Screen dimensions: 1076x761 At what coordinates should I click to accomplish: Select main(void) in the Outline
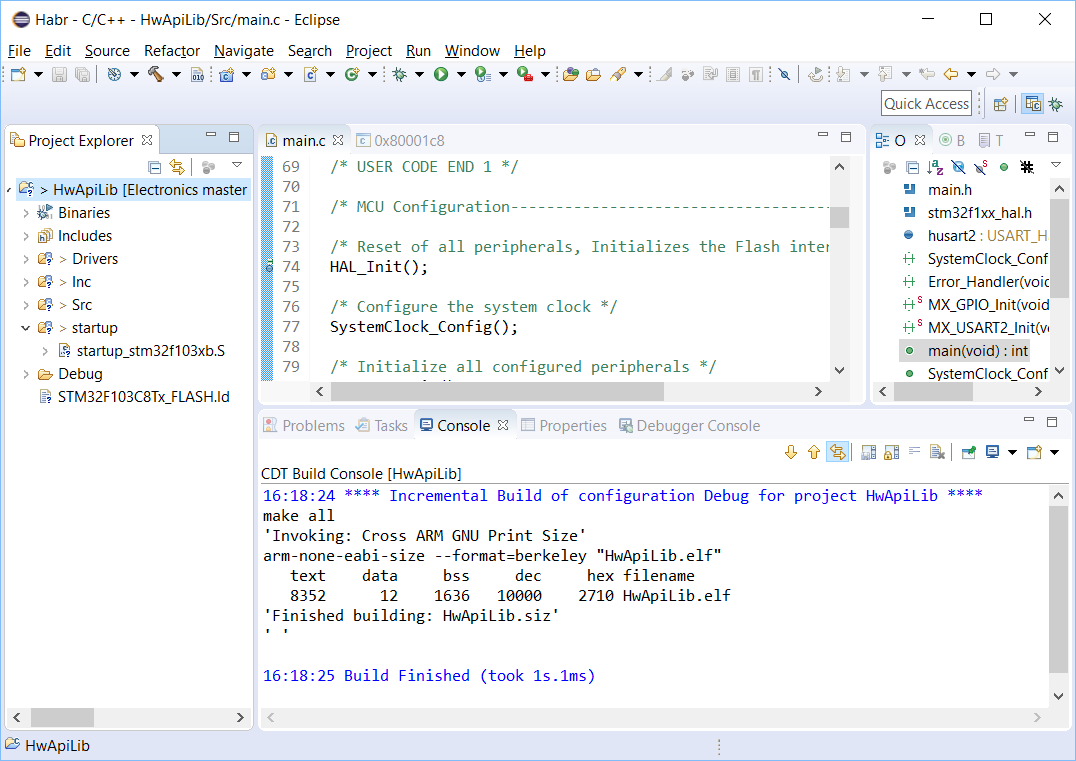[x=977, y=351]
